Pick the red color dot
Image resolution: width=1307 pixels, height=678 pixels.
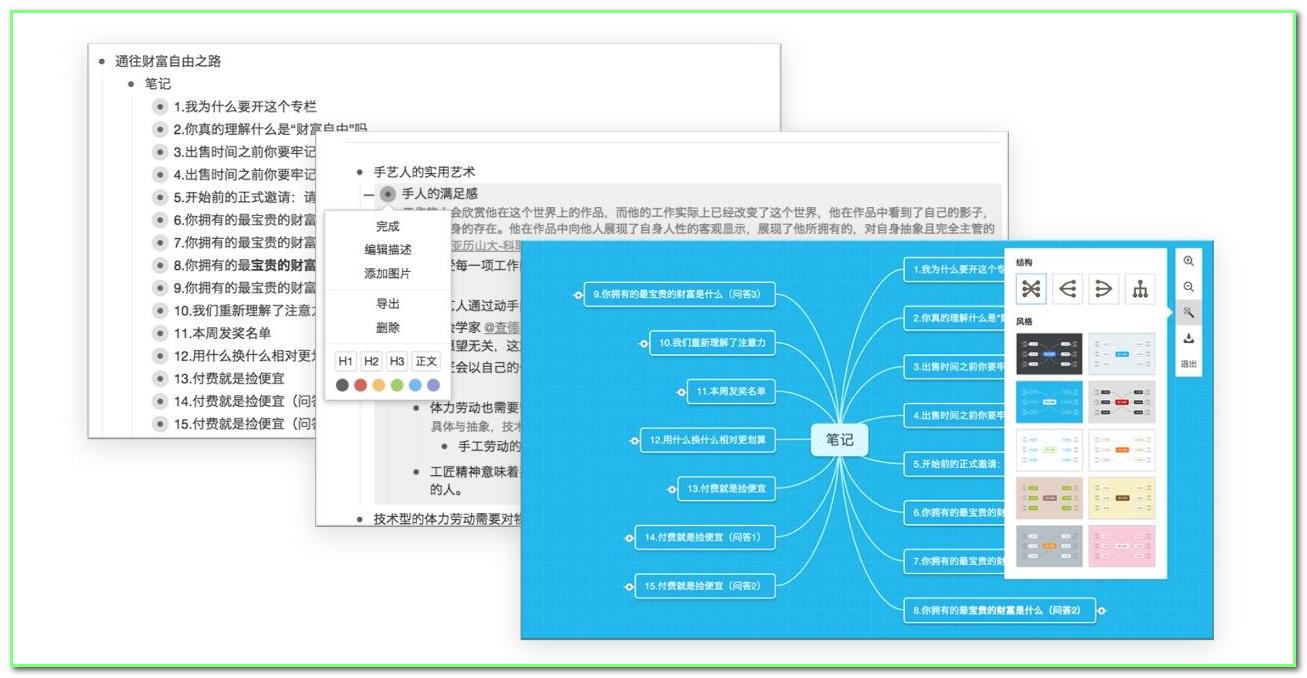click(x=360, y=384)
